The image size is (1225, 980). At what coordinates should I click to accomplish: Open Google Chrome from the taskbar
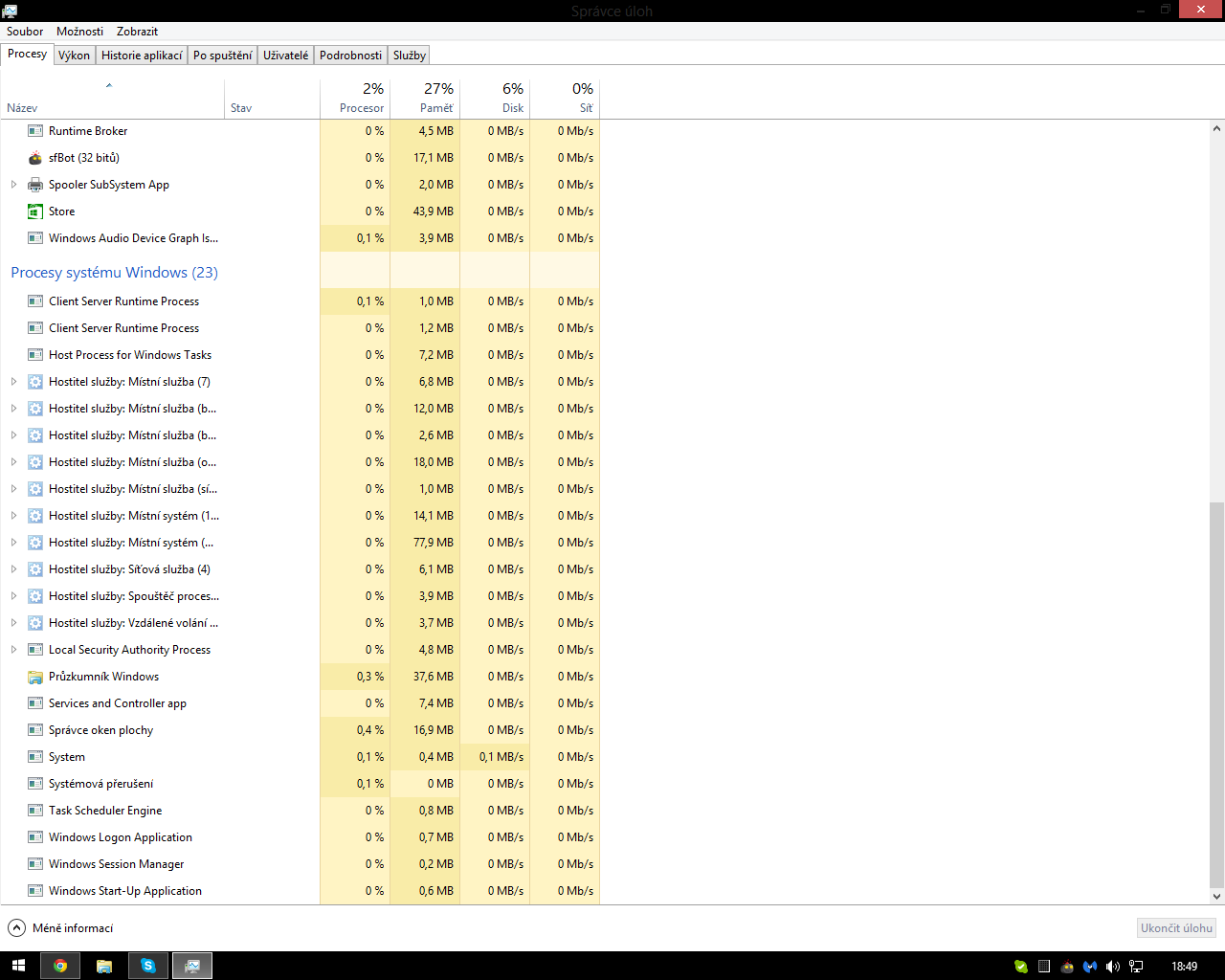click(60, 966)
